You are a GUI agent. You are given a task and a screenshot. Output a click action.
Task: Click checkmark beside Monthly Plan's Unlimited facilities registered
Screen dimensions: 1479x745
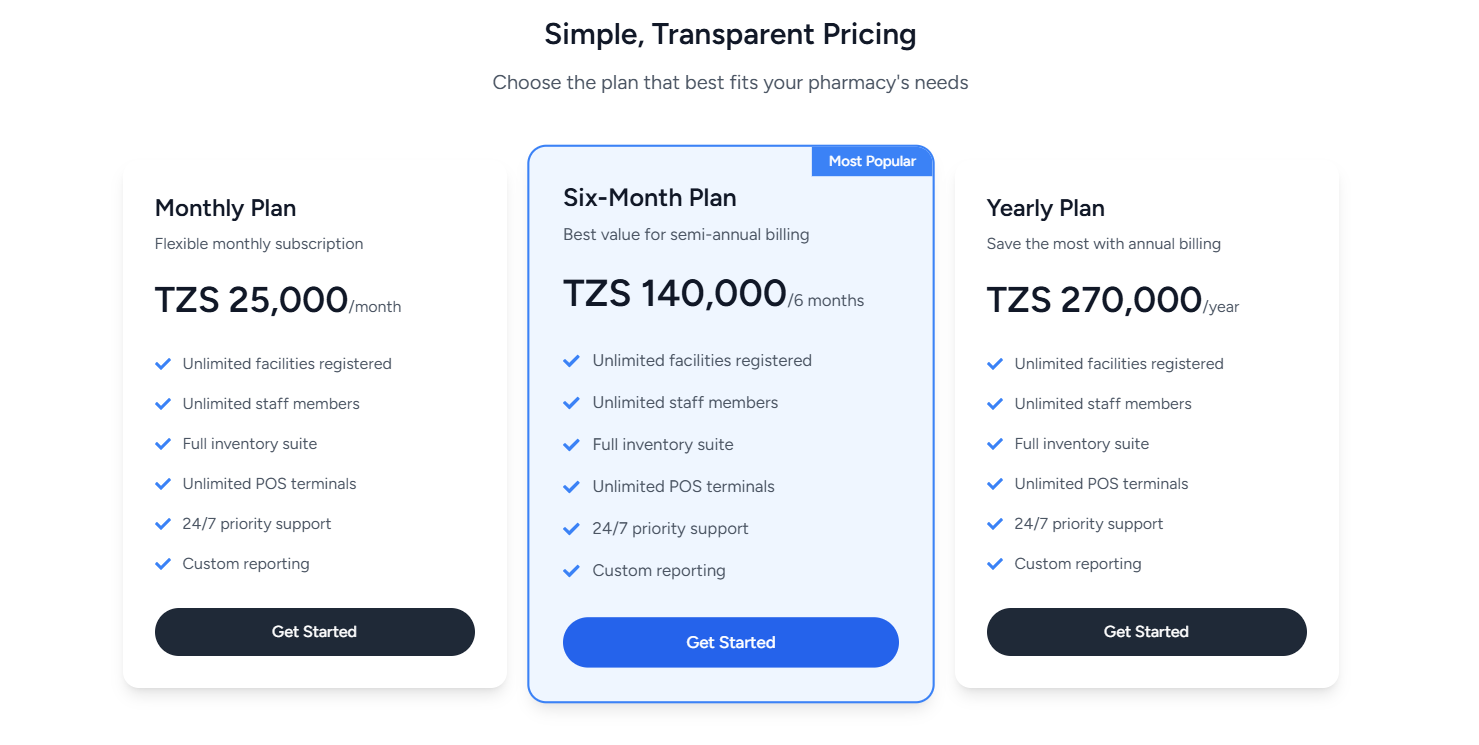pos(163,364)
